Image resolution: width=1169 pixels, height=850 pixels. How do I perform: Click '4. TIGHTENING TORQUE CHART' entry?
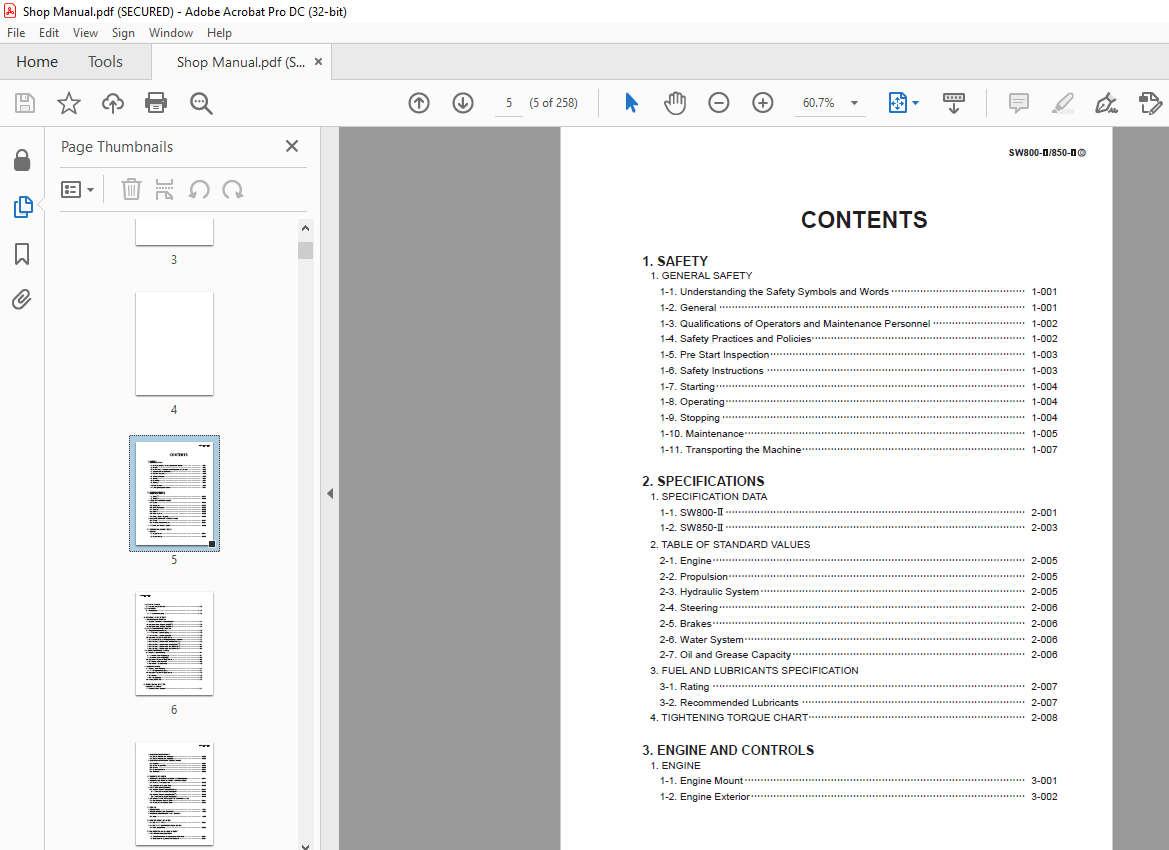coord(854,717)
